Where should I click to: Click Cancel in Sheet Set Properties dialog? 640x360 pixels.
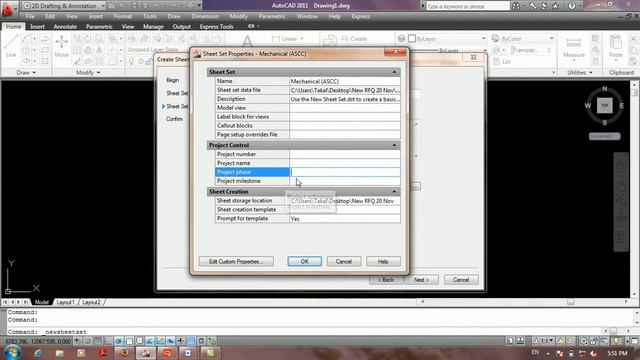(x=344, y=262)
